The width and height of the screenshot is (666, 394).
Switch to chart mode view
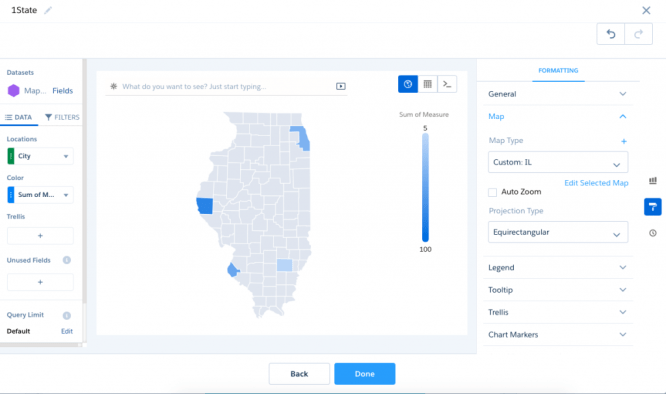[408, 84]
